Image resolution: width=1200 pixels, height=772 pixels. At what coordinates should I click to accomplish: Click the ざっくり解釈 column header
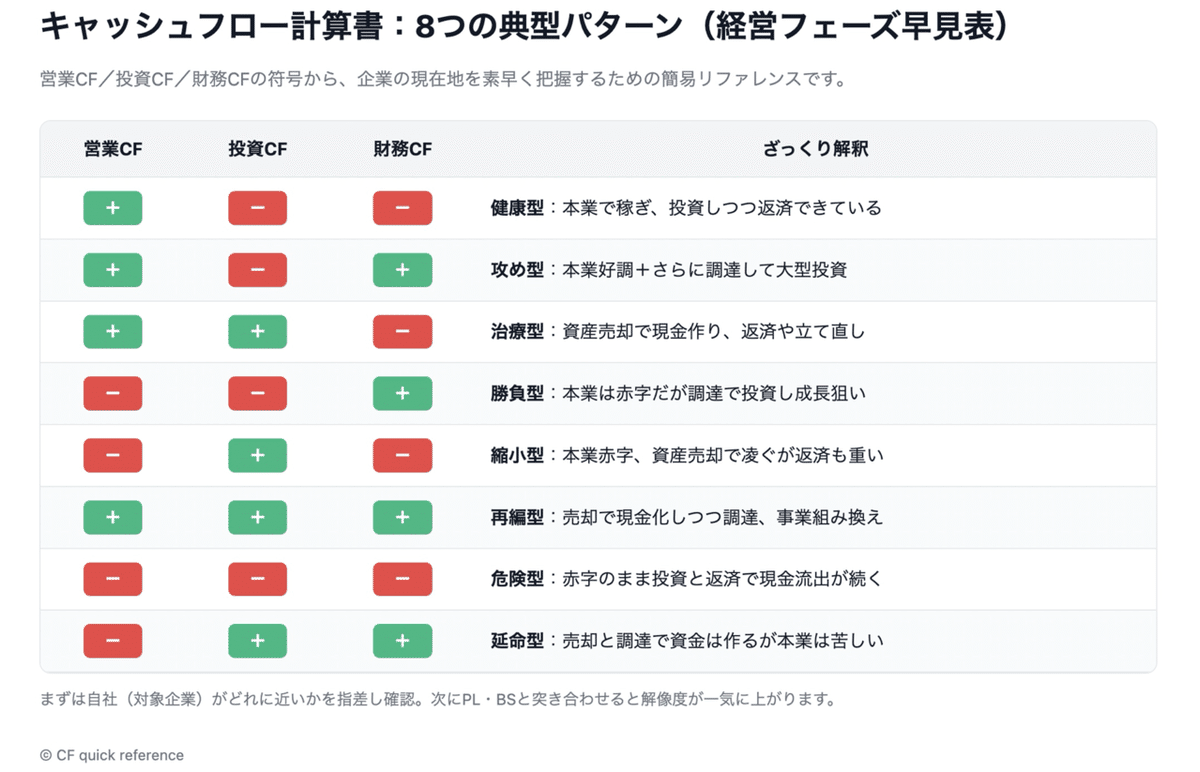(x=815, y=149)
